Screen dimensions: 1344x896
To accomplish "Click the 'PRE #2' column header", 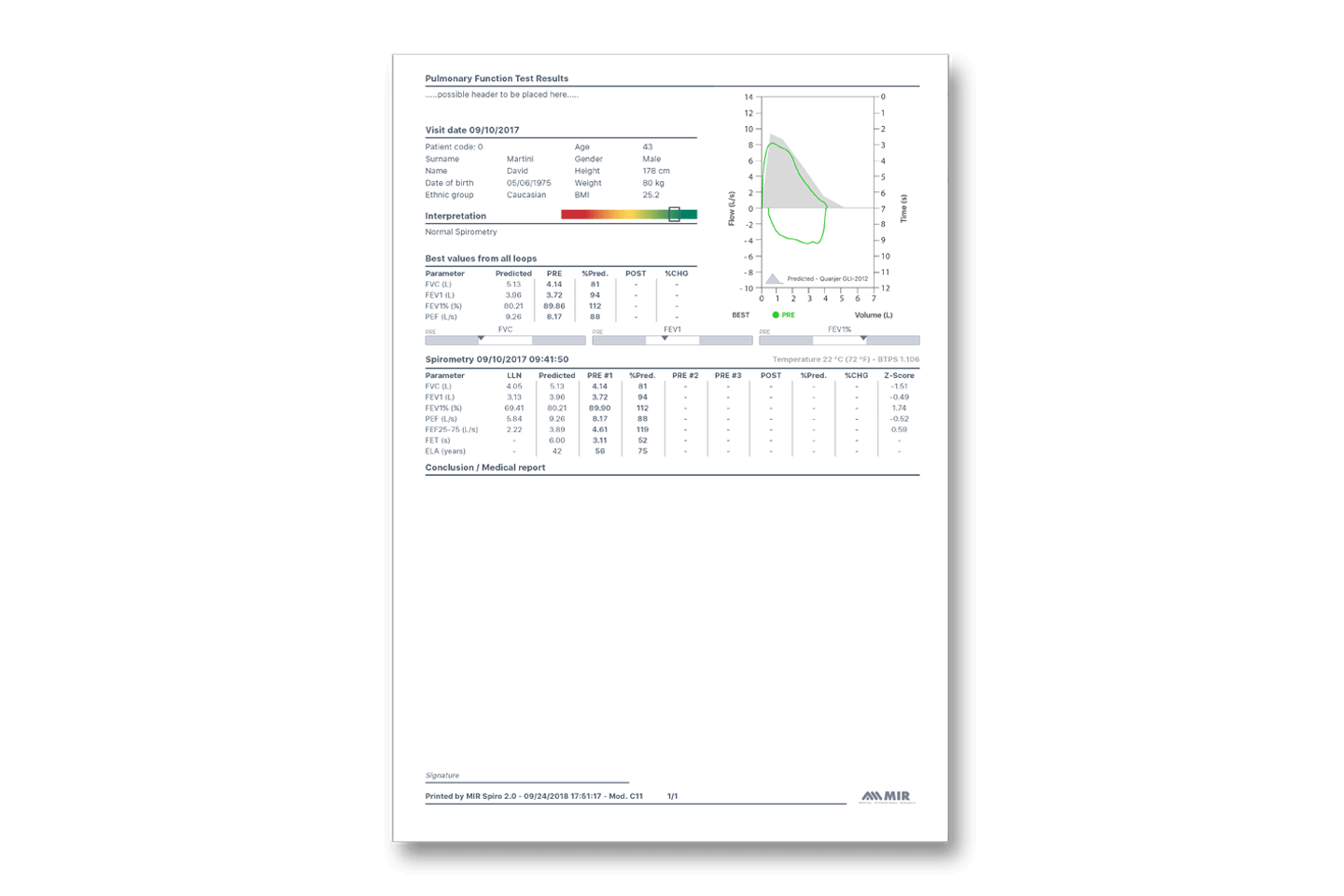I will [685, 375].
